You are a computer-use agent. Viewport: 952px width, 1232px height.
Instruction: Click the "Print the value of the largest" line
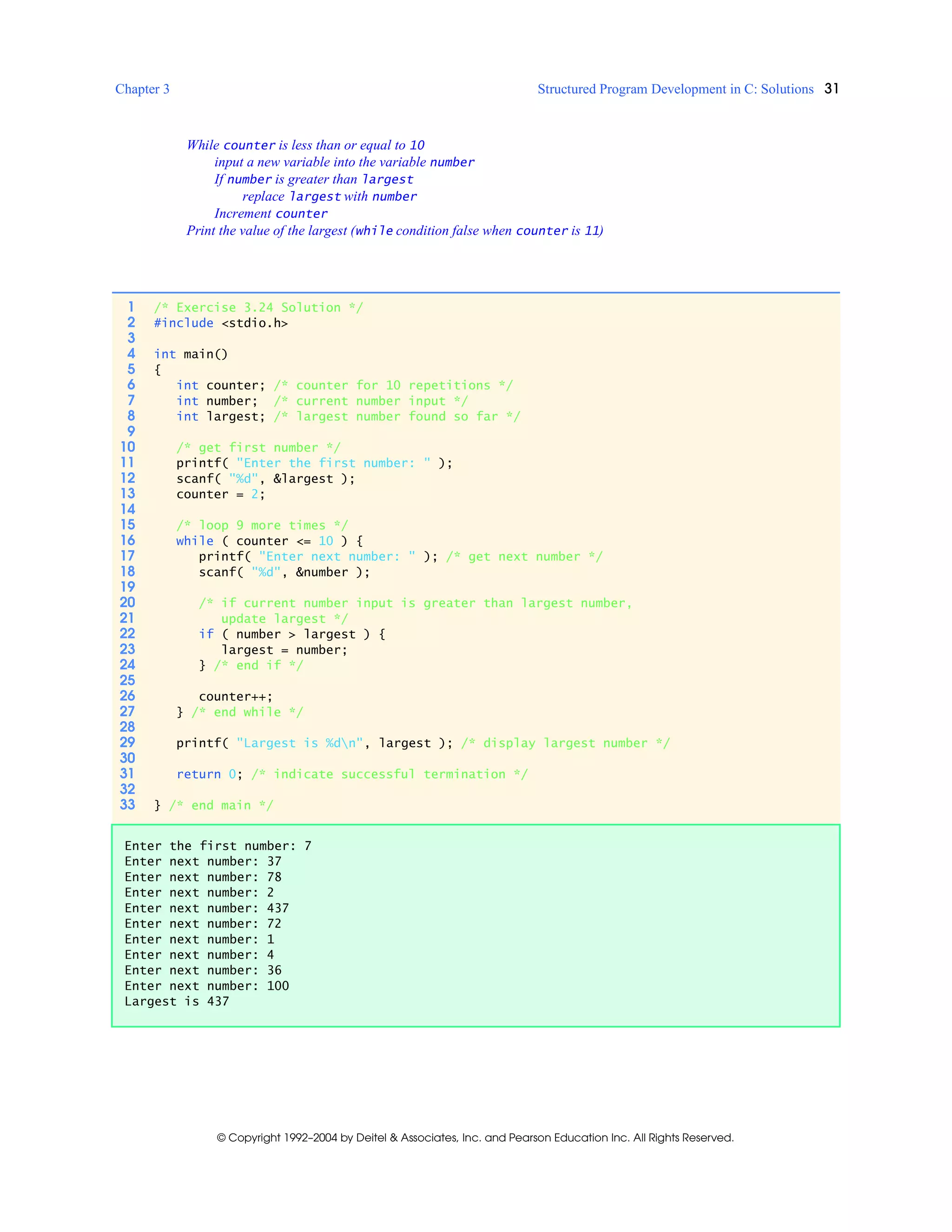(x=395, y=231)
